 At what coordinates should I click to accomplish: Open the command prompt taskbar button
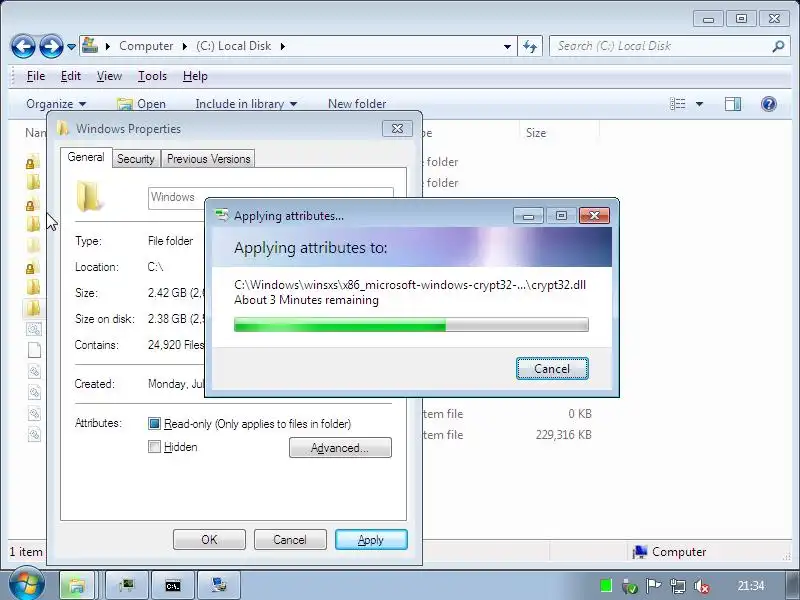173,585
